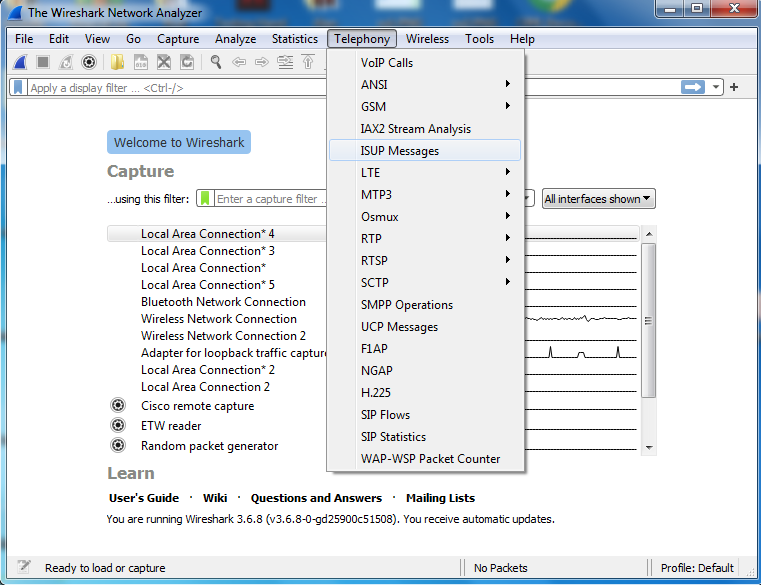The width and height of the screenshot is (761, 585).
Task: Click the go to specific packet icon
Action: pos(285,62)
